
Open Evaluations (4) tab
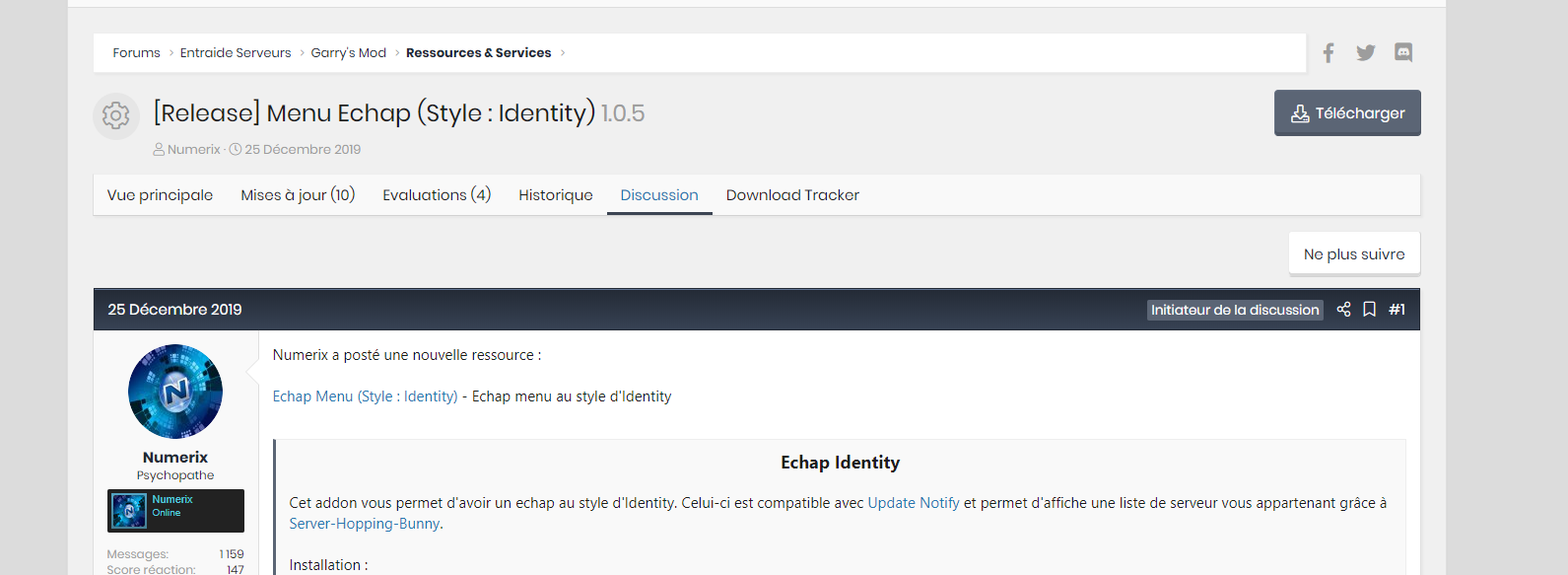tap(437, 195)
